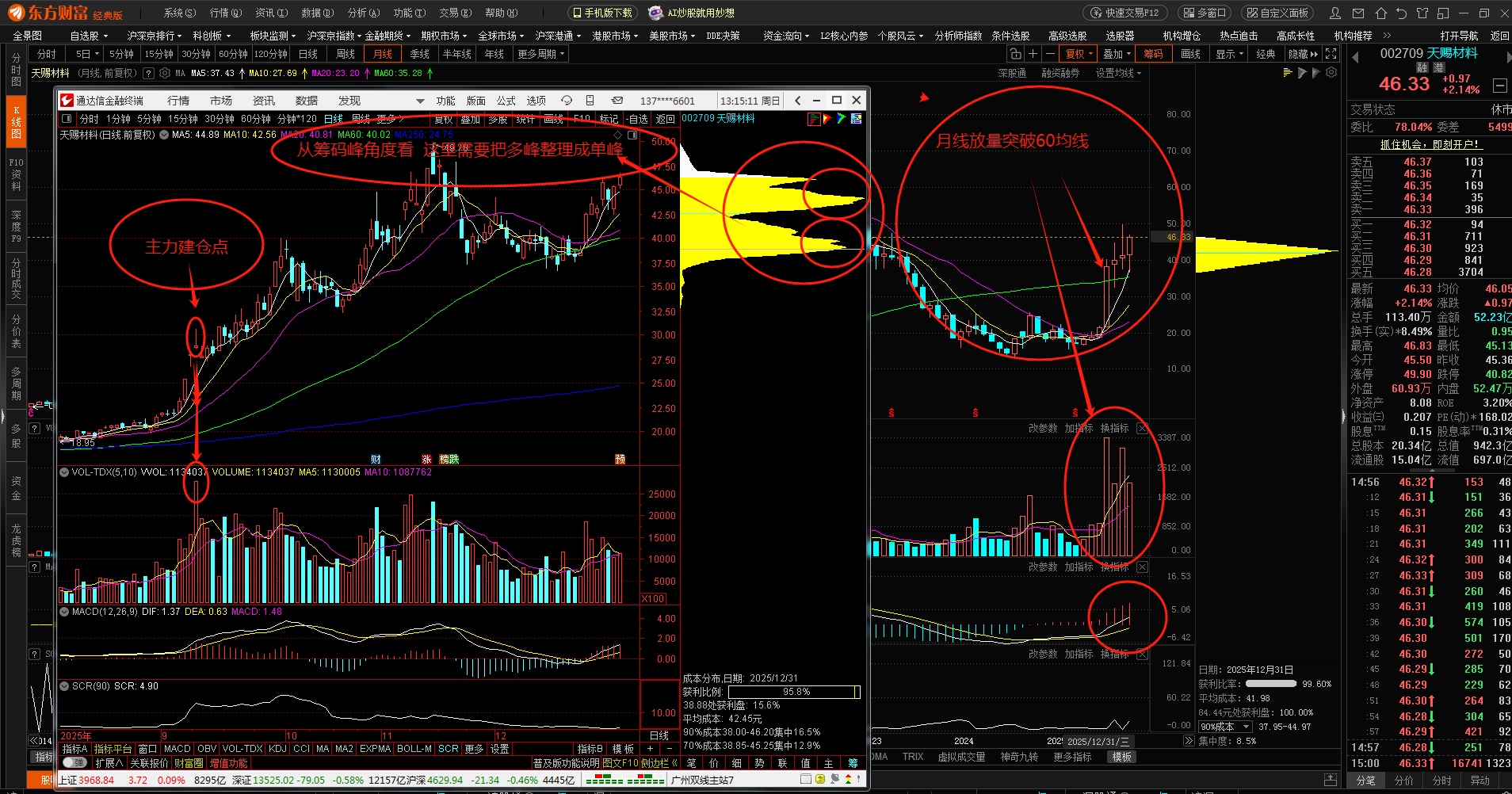Image resolution: width=1512 pixels, height=794 pixels.
Task: Toggle 侧边栏 sidebar in TDX
Action: pyautogui.click(x=659, y=762)
